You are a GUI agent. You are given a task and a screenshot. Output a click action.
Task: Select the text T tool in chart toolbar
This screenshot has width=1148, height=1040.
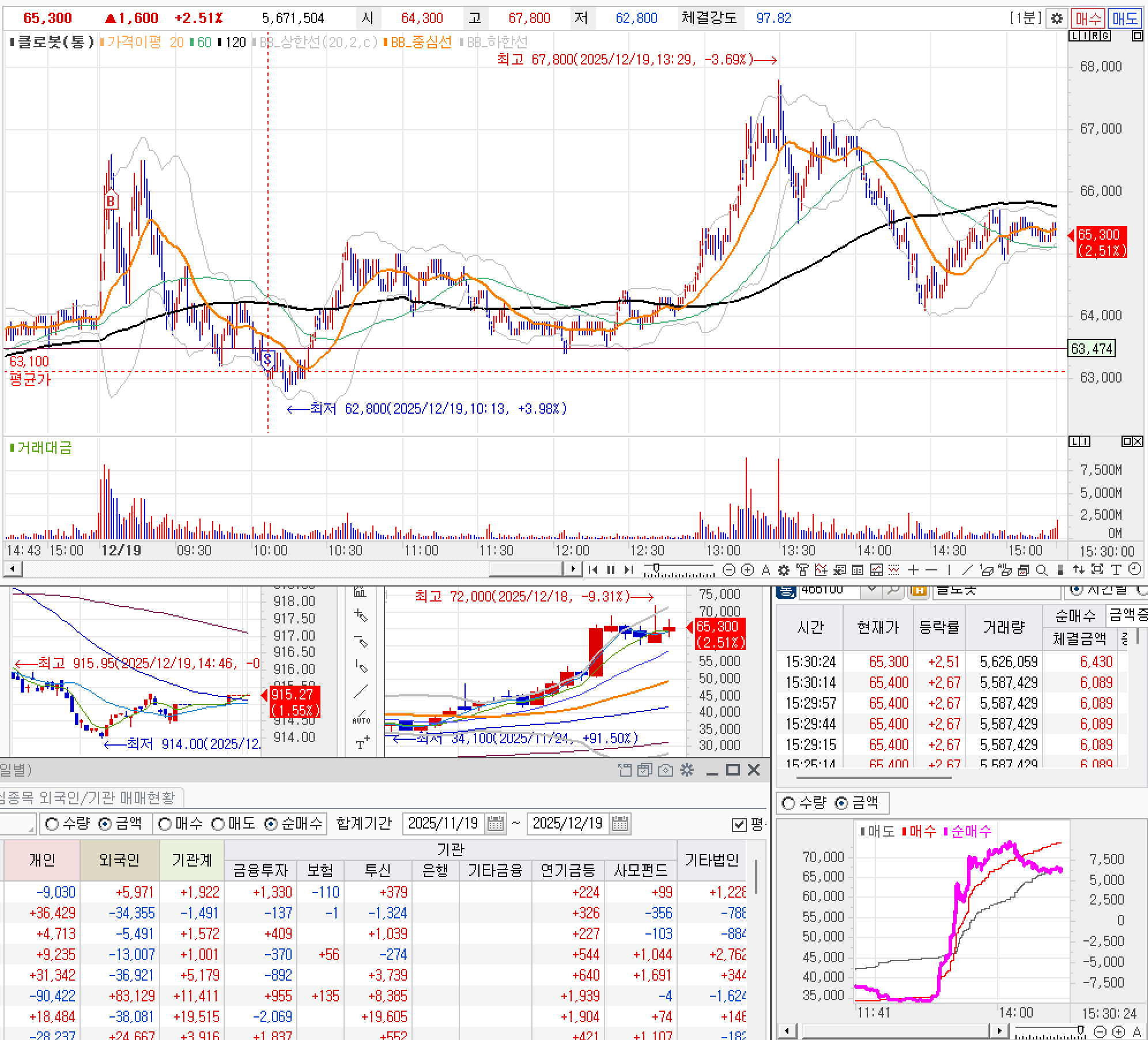tap(1116, 570)
